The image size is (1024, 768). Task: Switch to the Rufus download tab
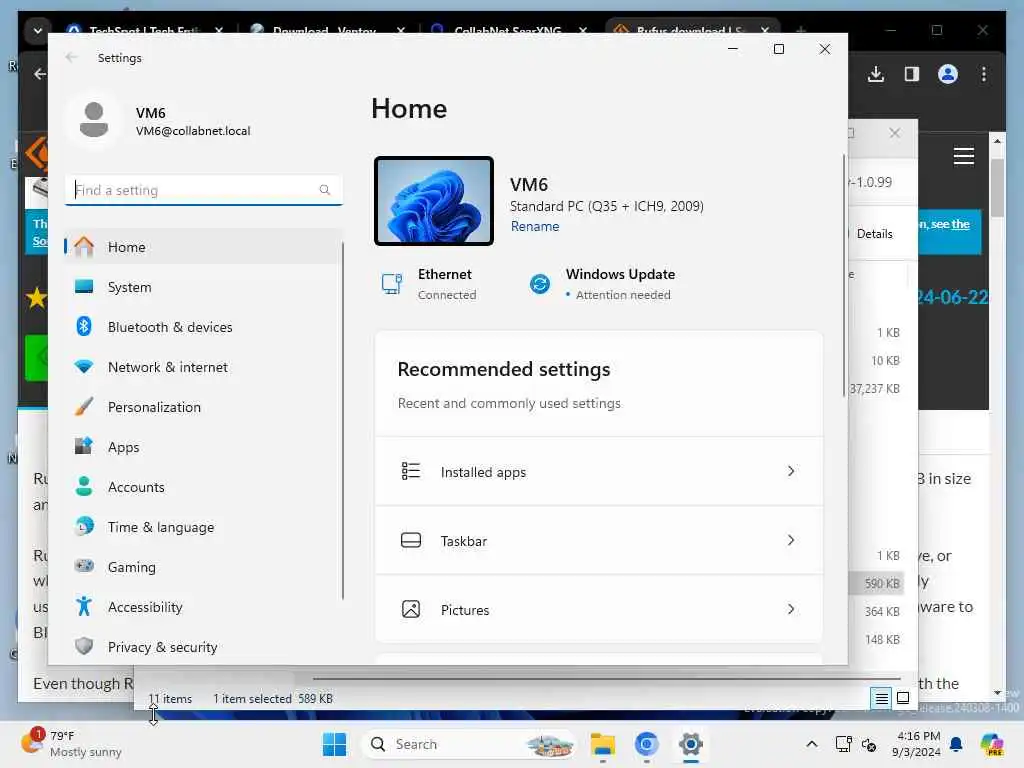coord(692,31)
